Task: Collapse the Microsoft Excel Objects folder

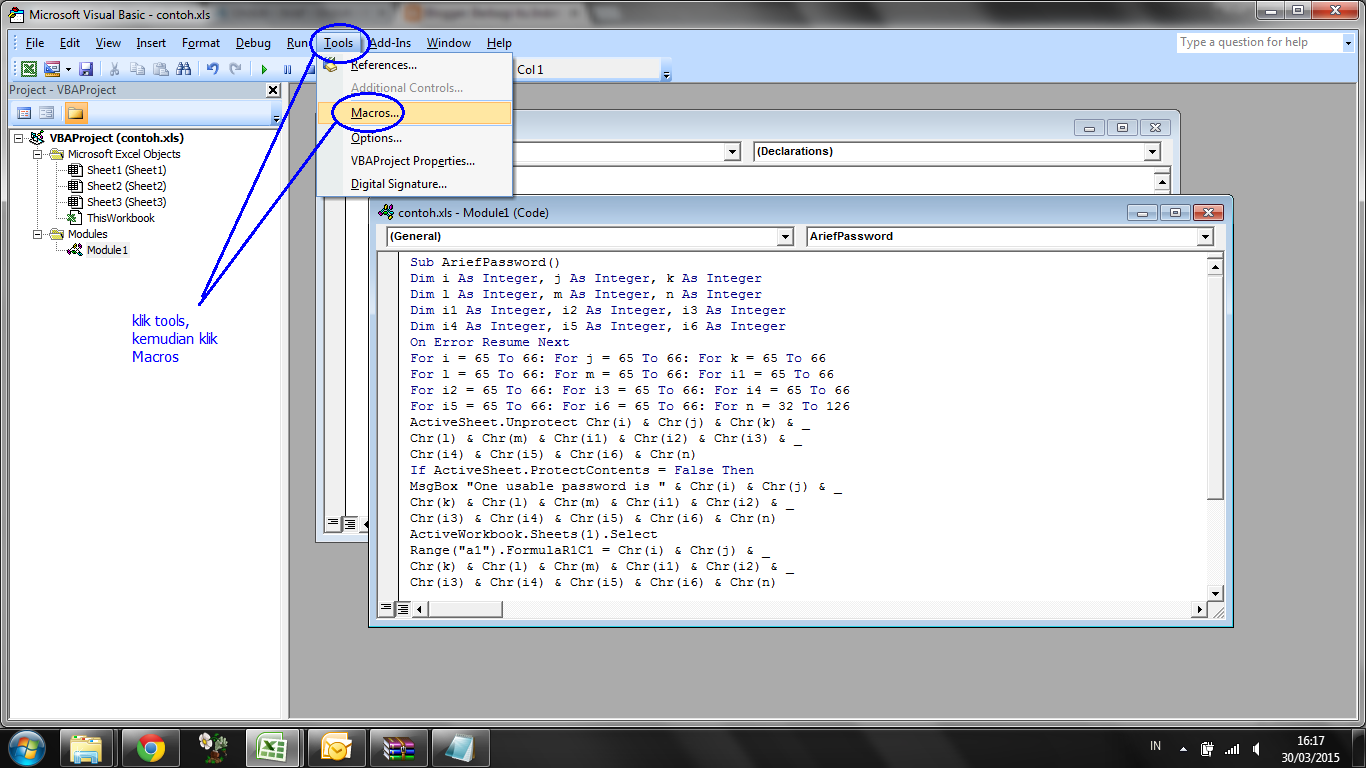Action: coord(39,154)
